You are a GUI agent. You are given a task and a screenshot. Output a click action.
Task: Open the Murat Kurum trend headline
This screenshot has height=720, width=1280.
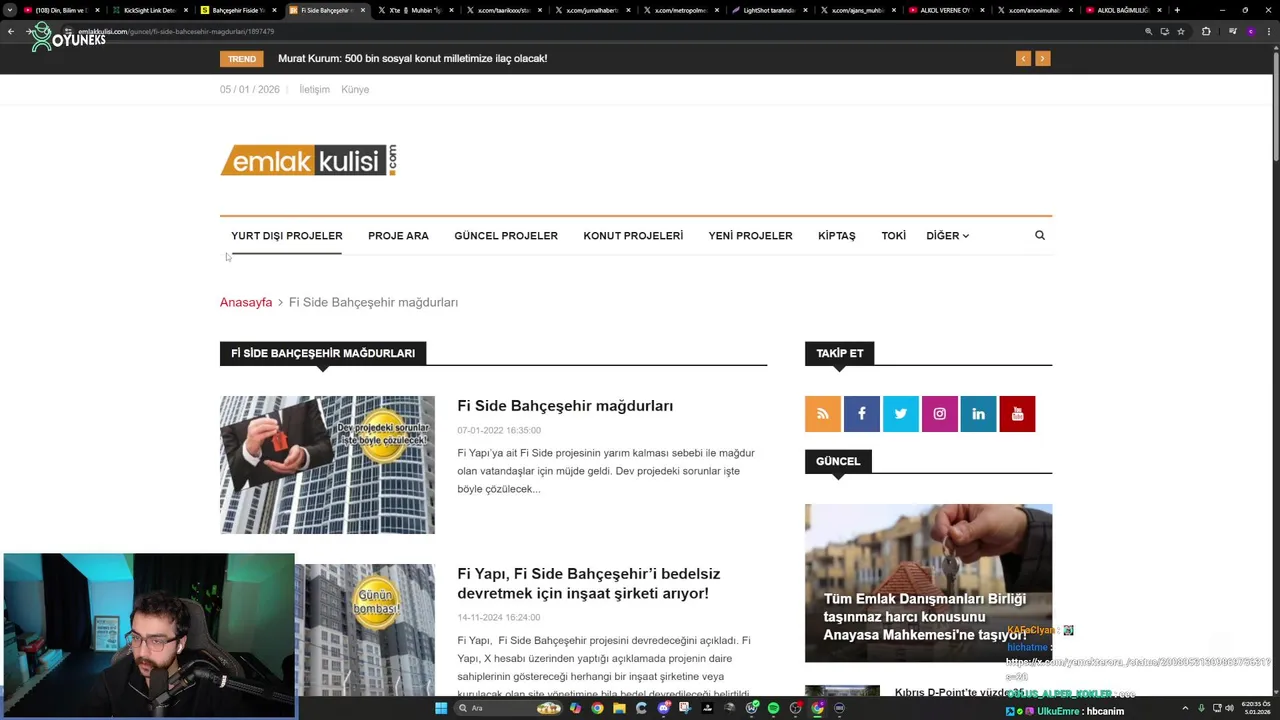pos(412,59)
